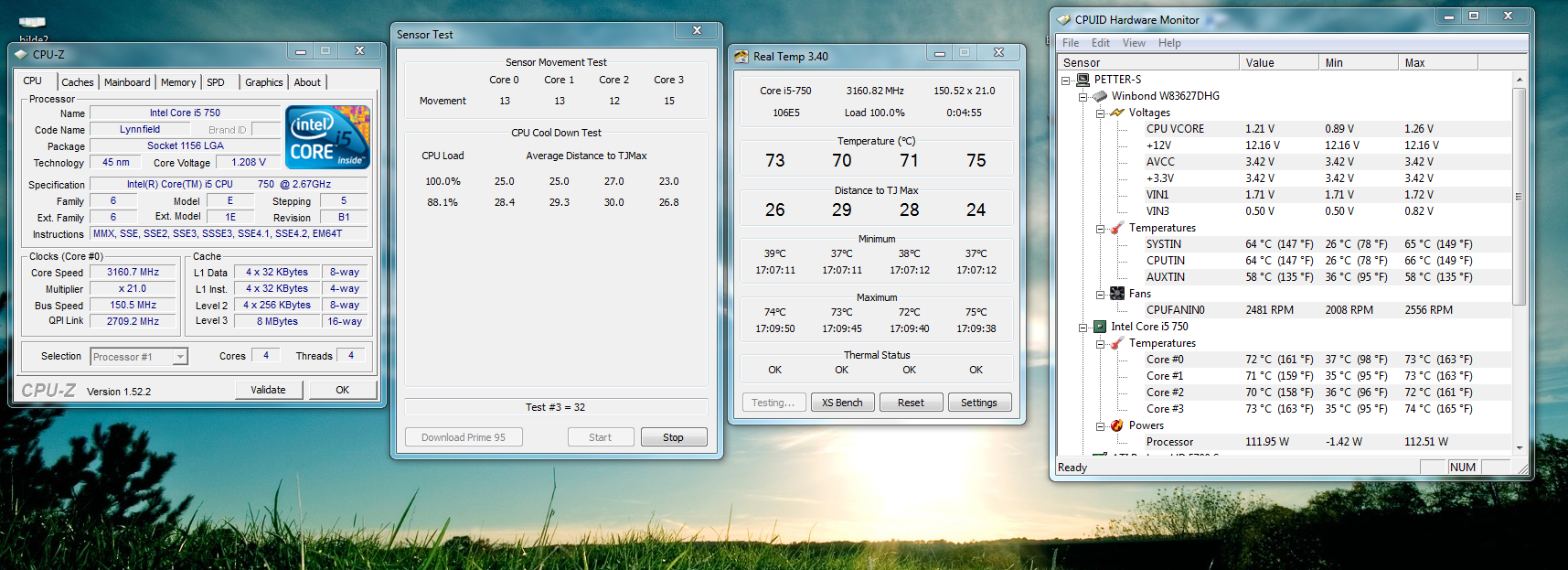Image resolution: width=1568 pixels, height=570 pixels.
Task: Switch to the Graphics tab
Action: click(264, 82)
